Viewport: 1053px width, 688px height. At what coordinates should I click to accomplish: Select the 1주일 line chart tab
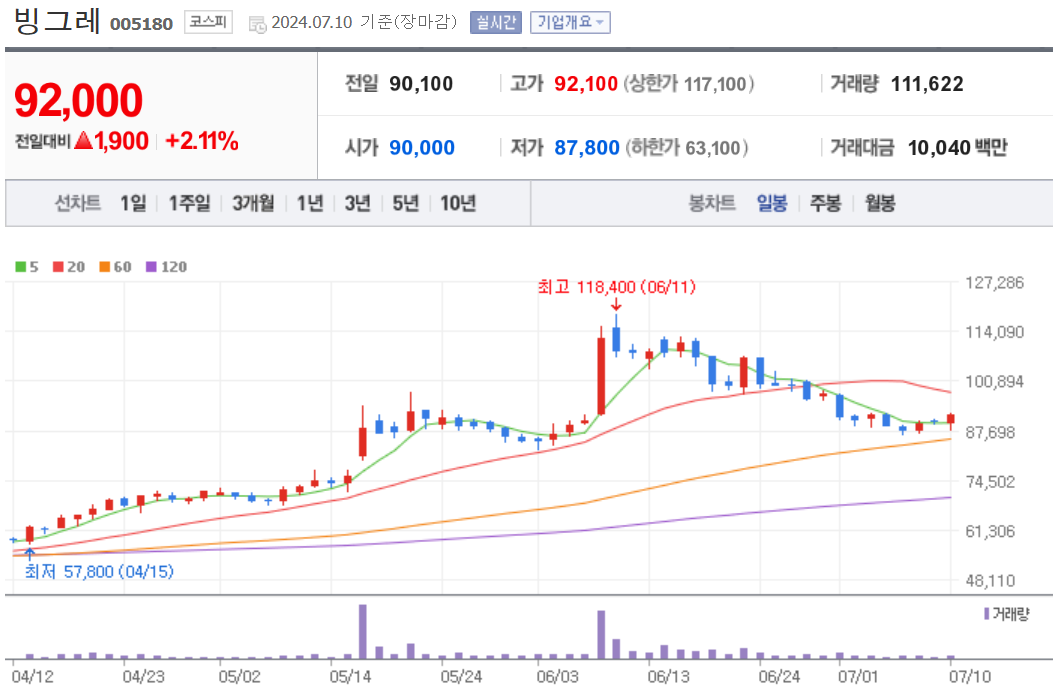189,203
